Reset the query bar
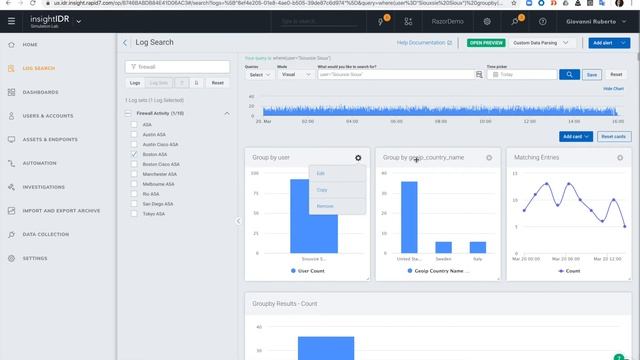640x360 pixels. click(x=616, y=75)
